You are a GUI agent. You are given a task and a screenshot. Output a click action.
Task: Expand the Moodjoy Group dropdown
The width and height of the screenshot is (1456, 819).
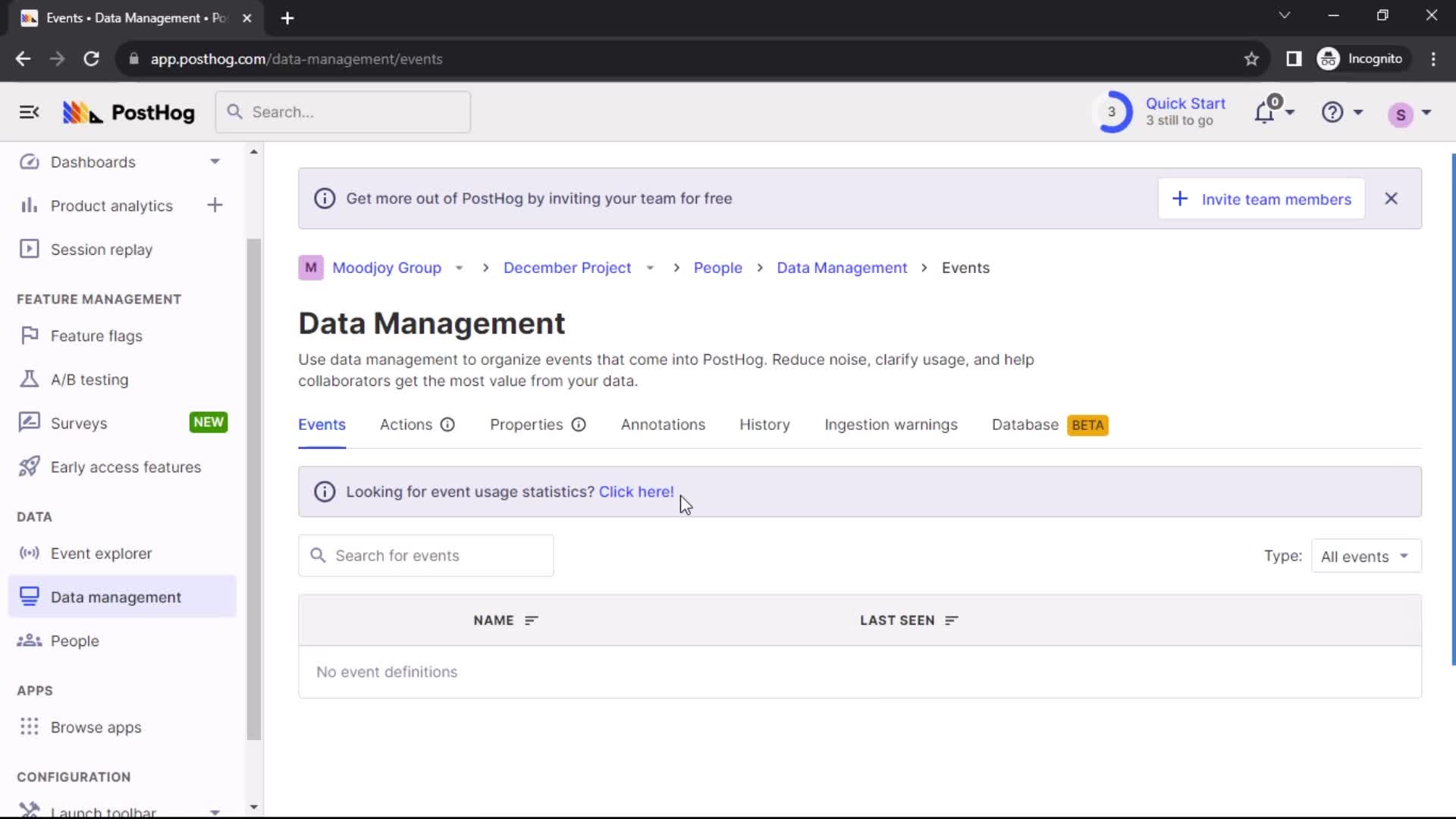coord(458,268)
